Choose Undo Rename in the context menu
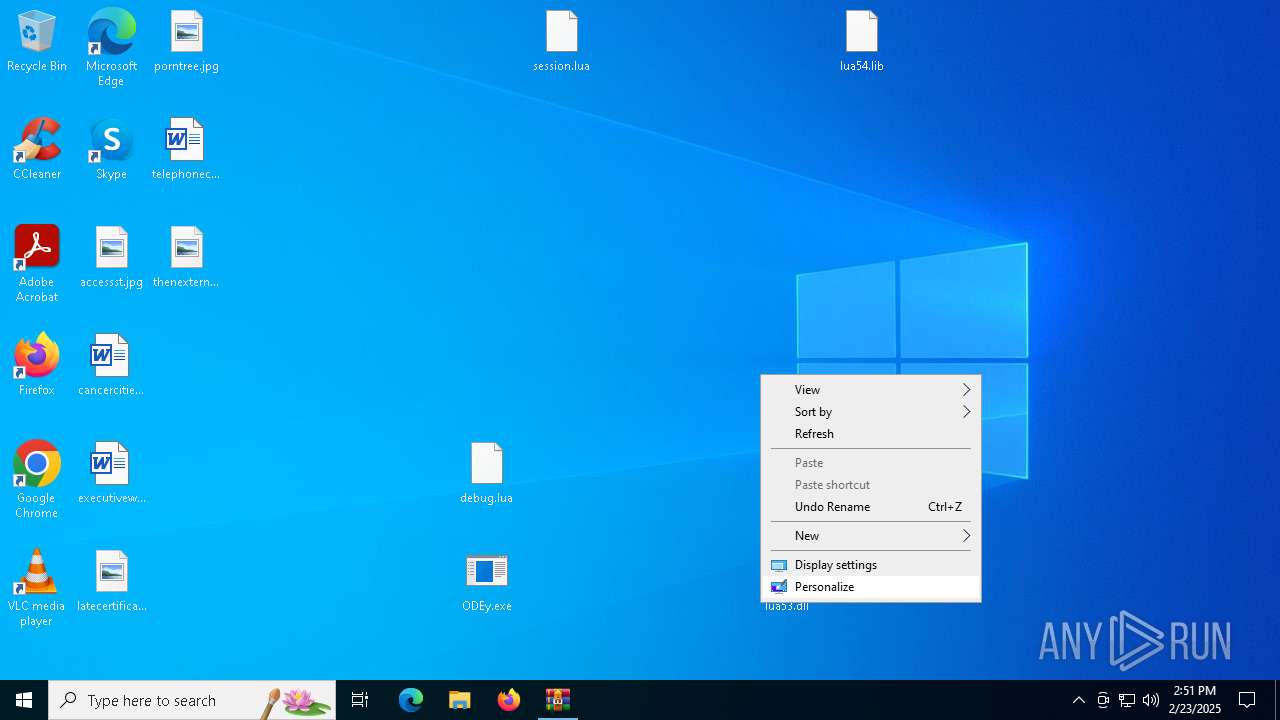The width and height of the screenshot is (1280, 720). [871, 507]
